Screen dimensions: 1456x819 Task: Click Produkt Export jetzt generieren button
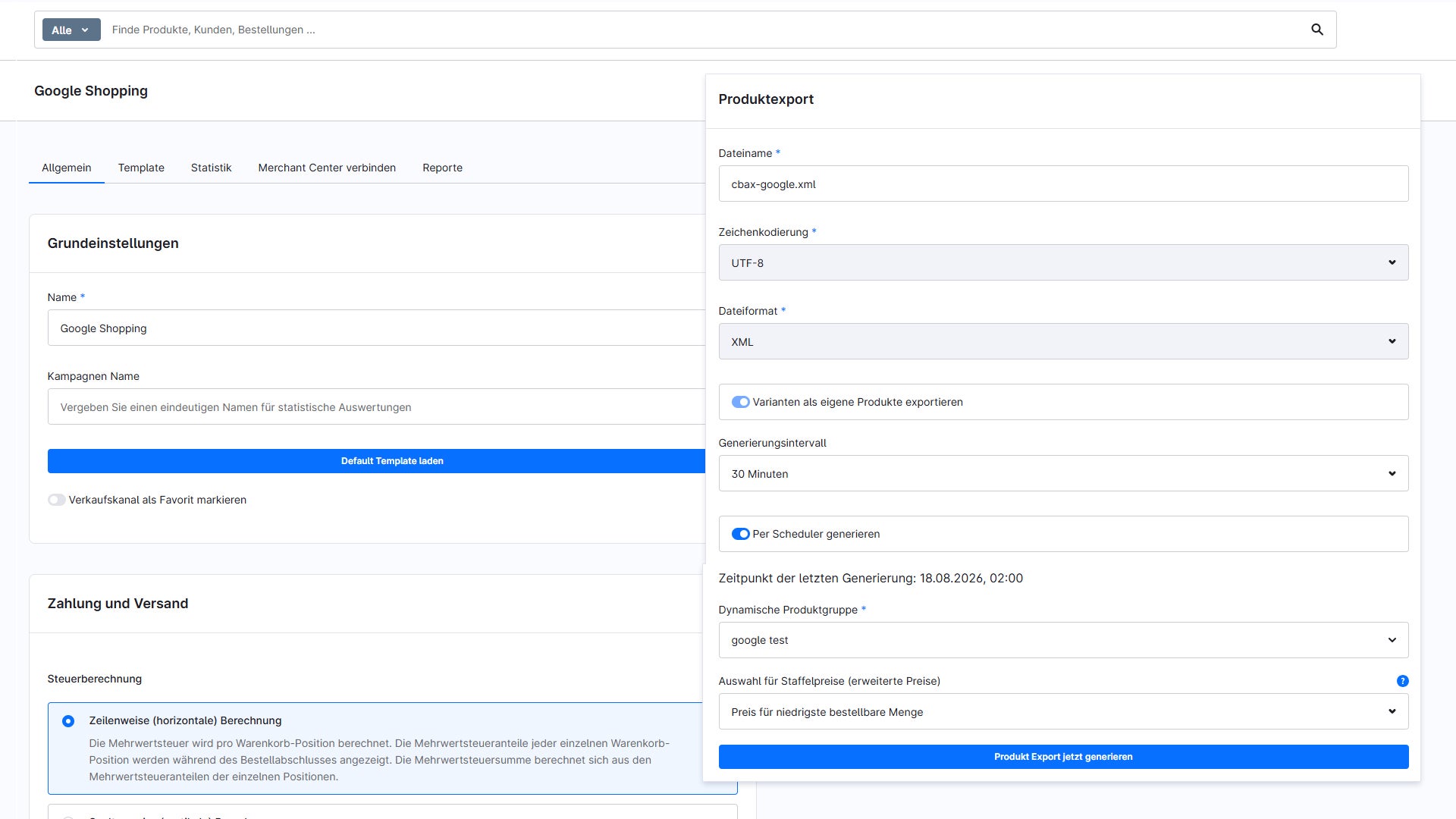click(1063, 757)
